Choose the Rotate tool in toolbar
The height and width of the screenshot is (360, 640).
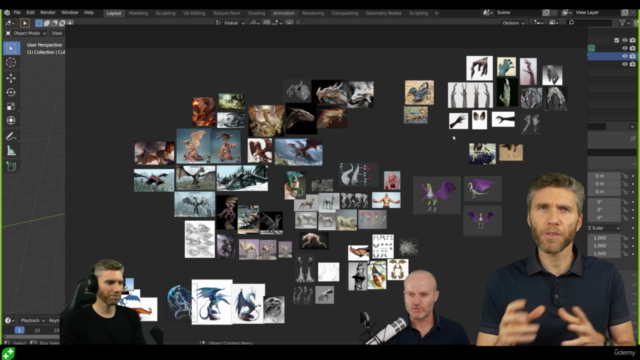(11, 92)
